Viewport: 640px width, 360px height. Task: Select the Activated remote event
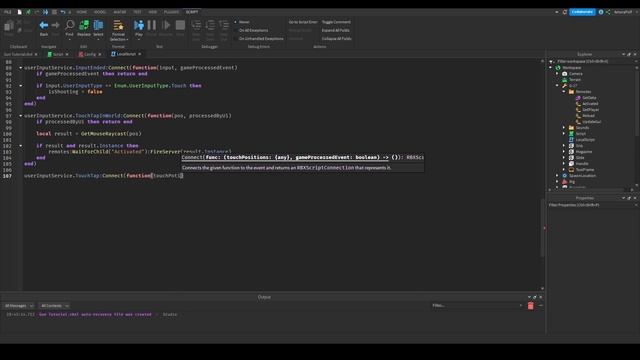click(590, 104)
